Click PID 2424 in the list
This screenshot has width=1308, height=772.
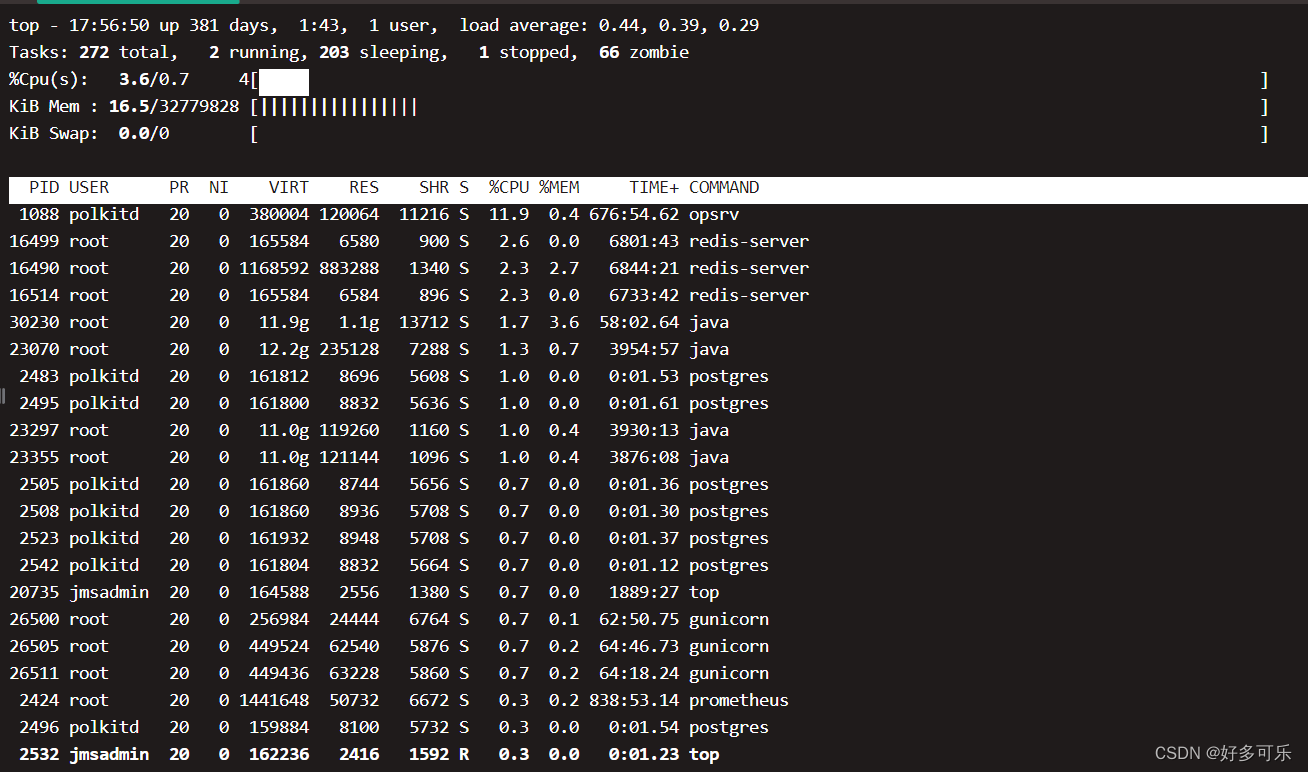39,700
